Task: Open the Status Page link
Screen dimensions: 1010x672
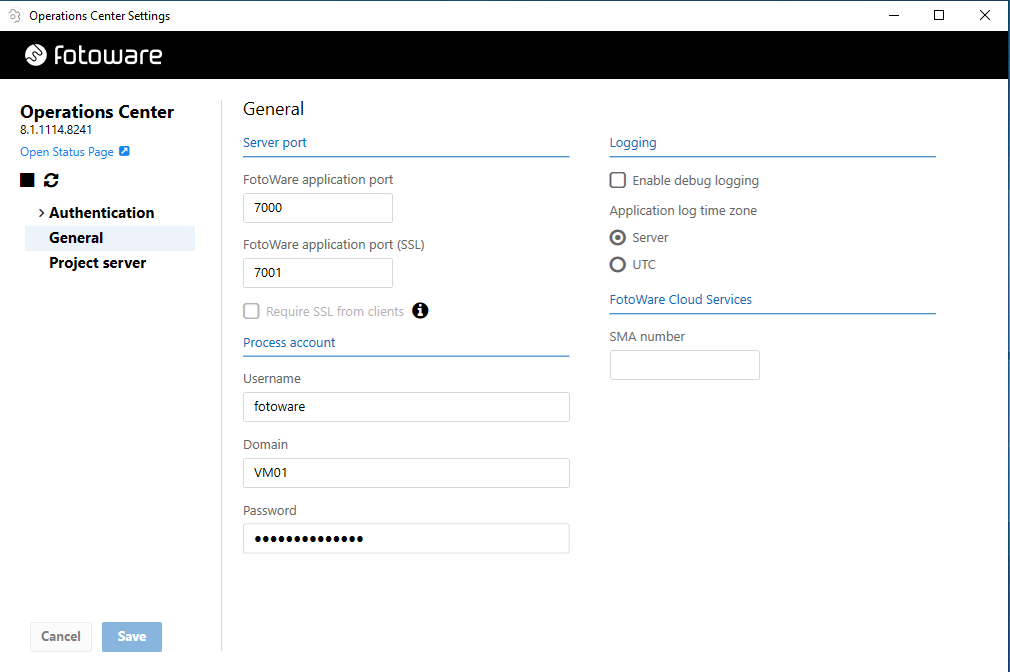Action: [66, 152]
